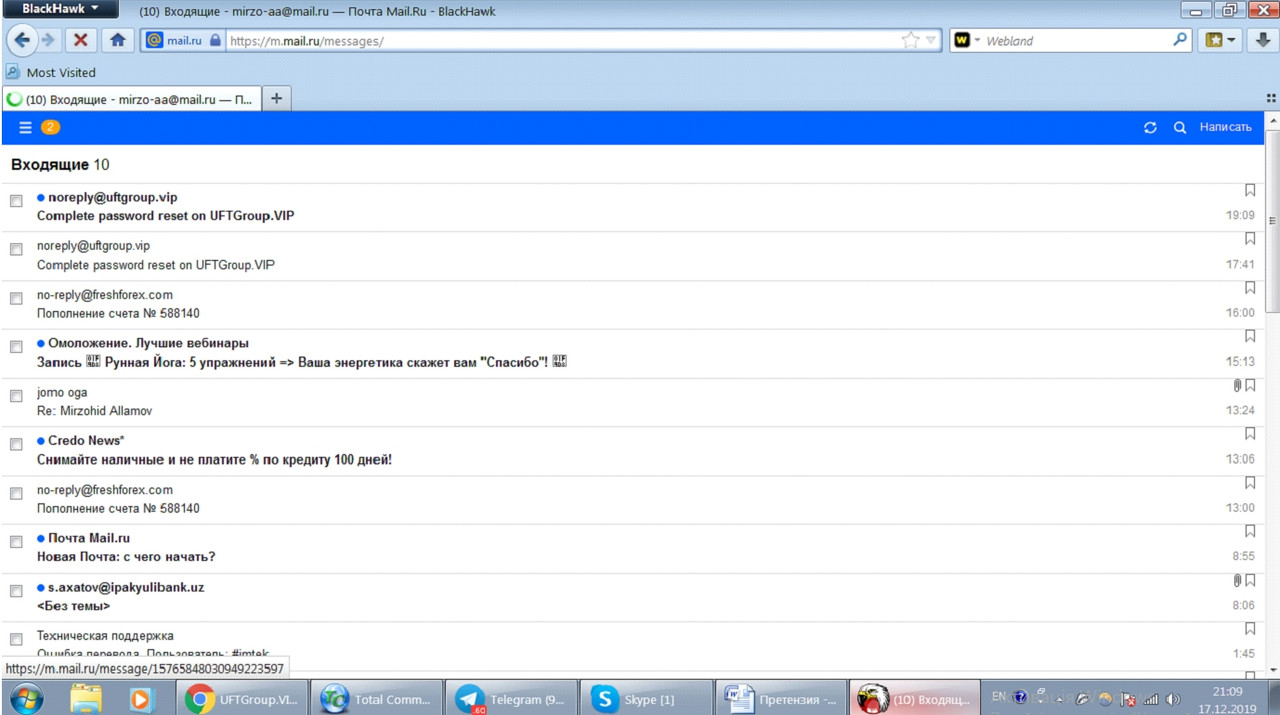The width and height of the screenshot is (1280, 715).
Task: Click sender 'Техническая поддержка'
Action: (x=105, y=635)
